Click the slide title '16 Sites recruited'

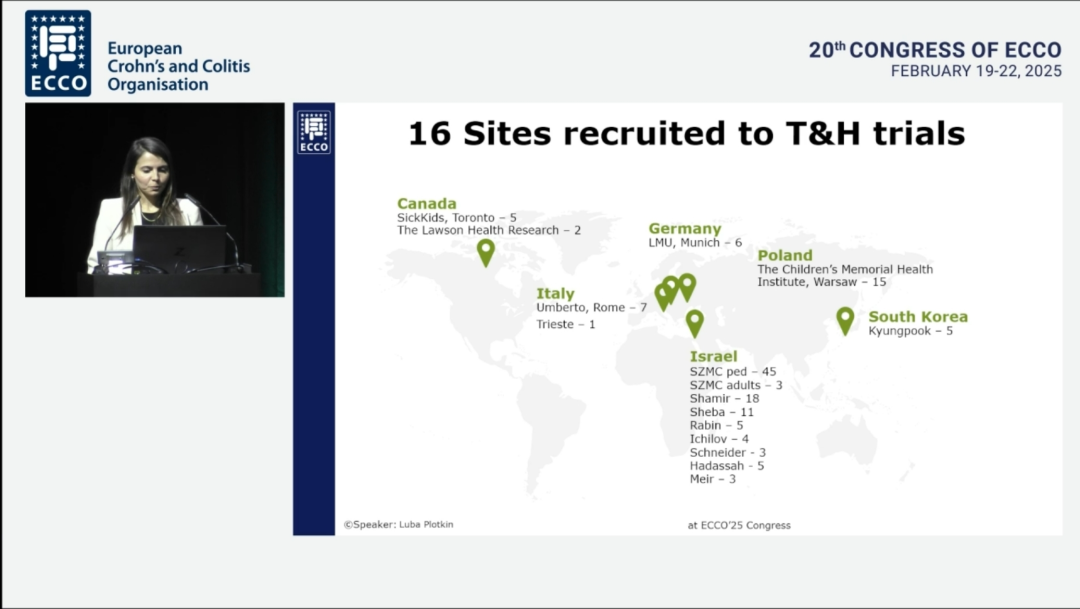tap(686, 133)
